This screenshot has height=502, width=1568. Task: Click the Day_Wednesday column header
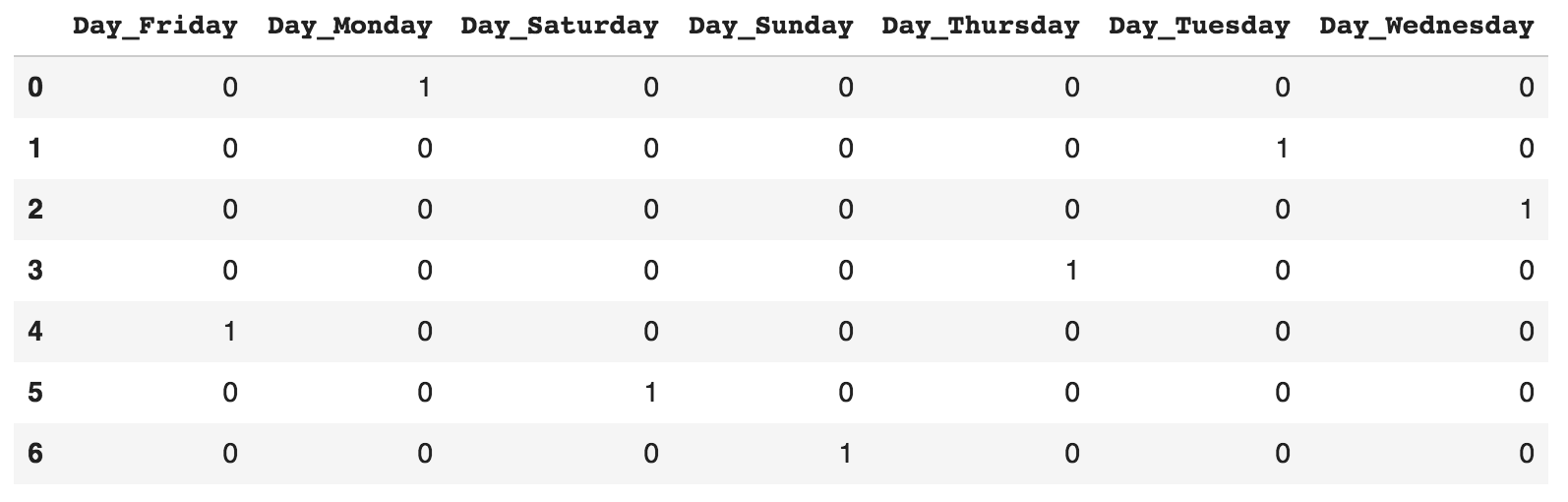coord(1426,27)
